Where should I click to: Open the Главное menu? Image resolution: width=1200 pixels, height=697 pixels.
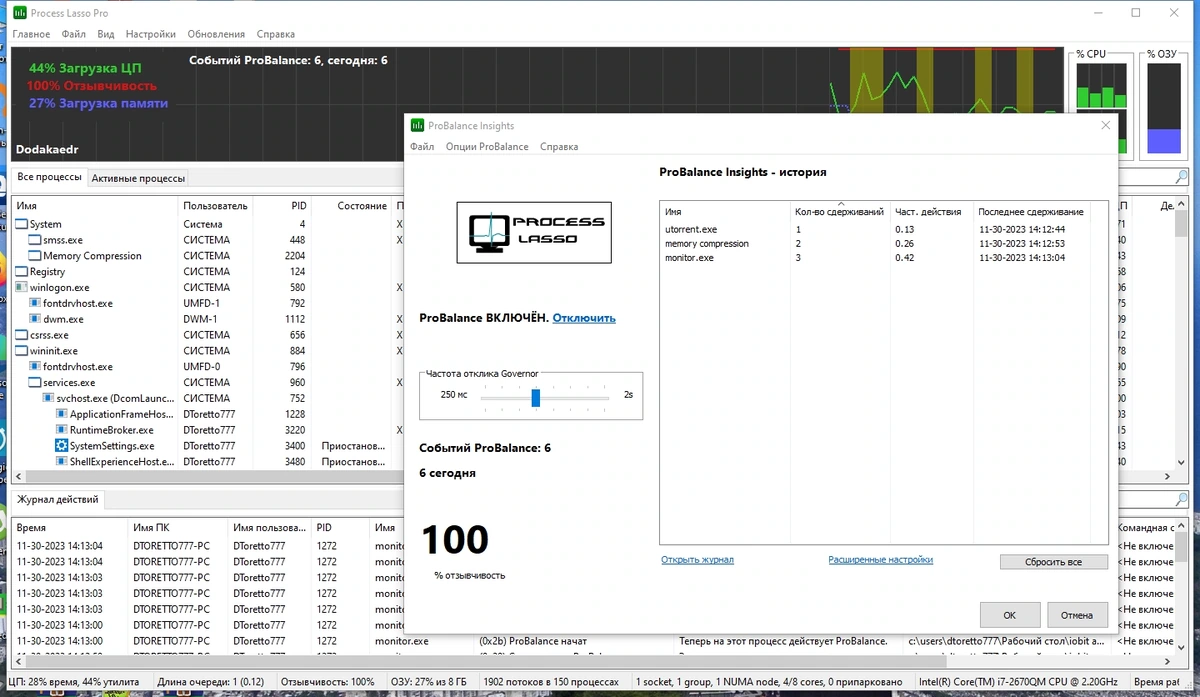click(x=31, y=34)
